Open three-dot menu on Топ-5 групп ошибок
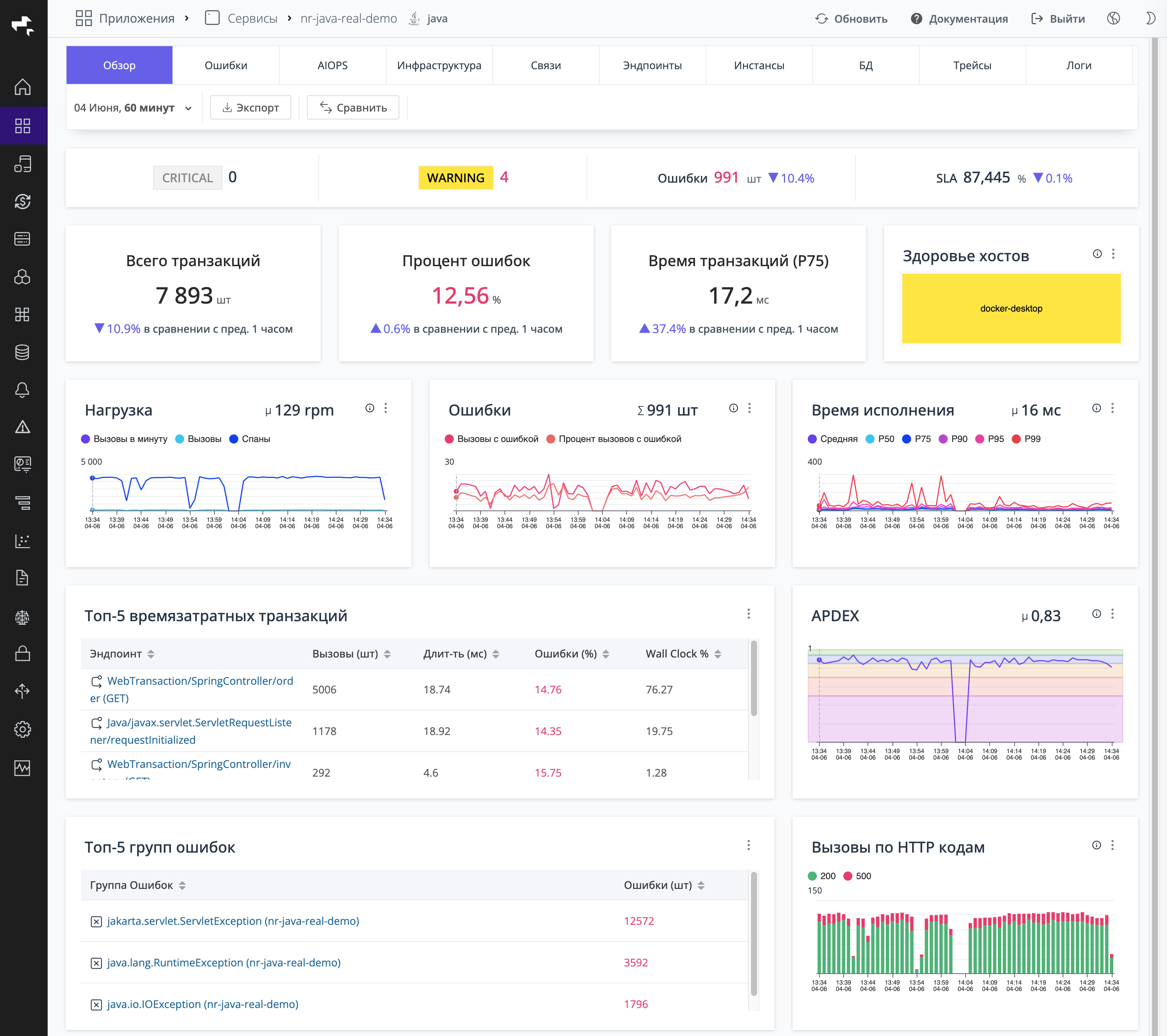The height and width of the screenshot is (1036, 1167). pos(748,845)
